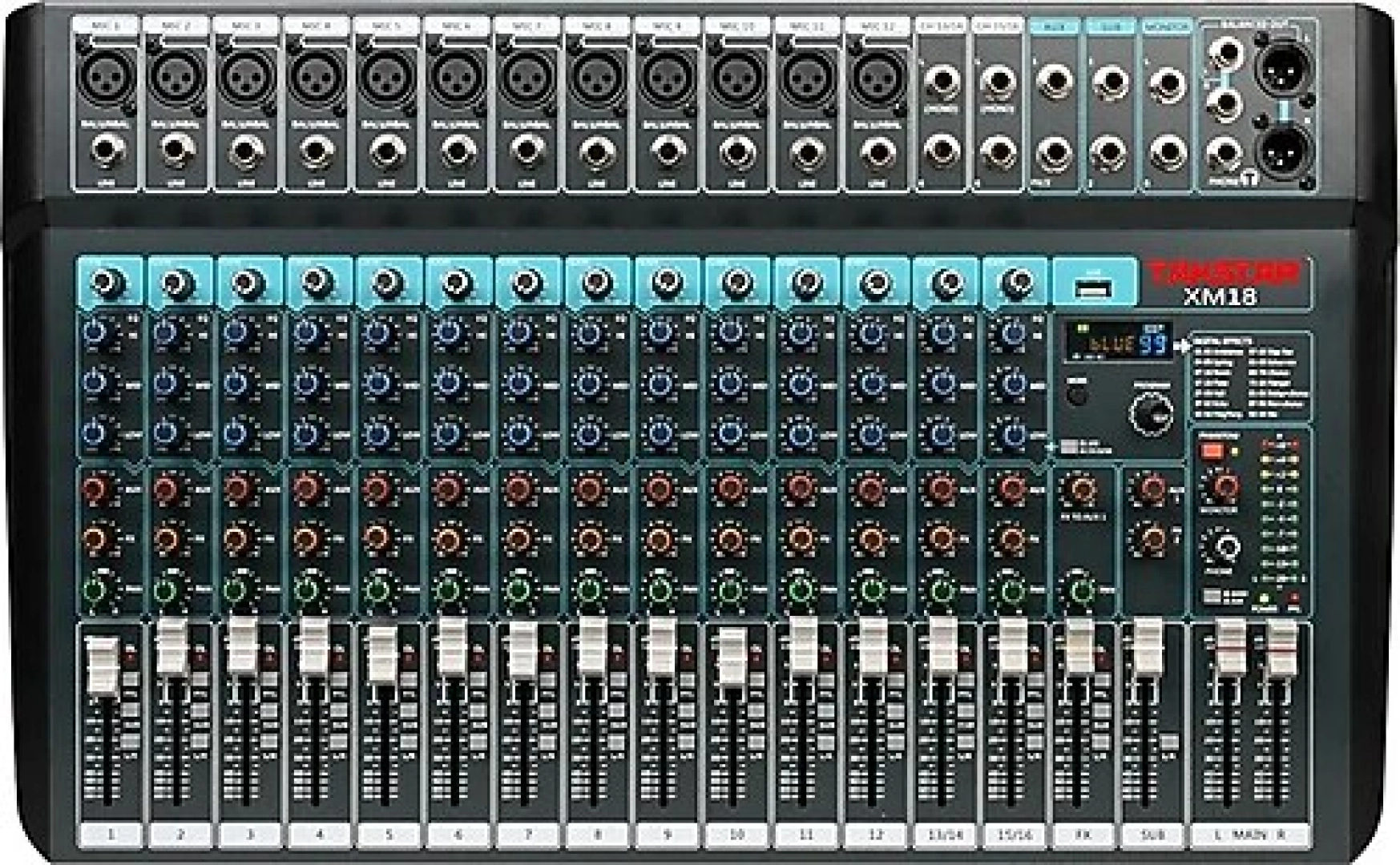Viewport: 1400px width, 865px height.
Task: Select channel 2 orange FX send knob
Action: pos(167,539)
